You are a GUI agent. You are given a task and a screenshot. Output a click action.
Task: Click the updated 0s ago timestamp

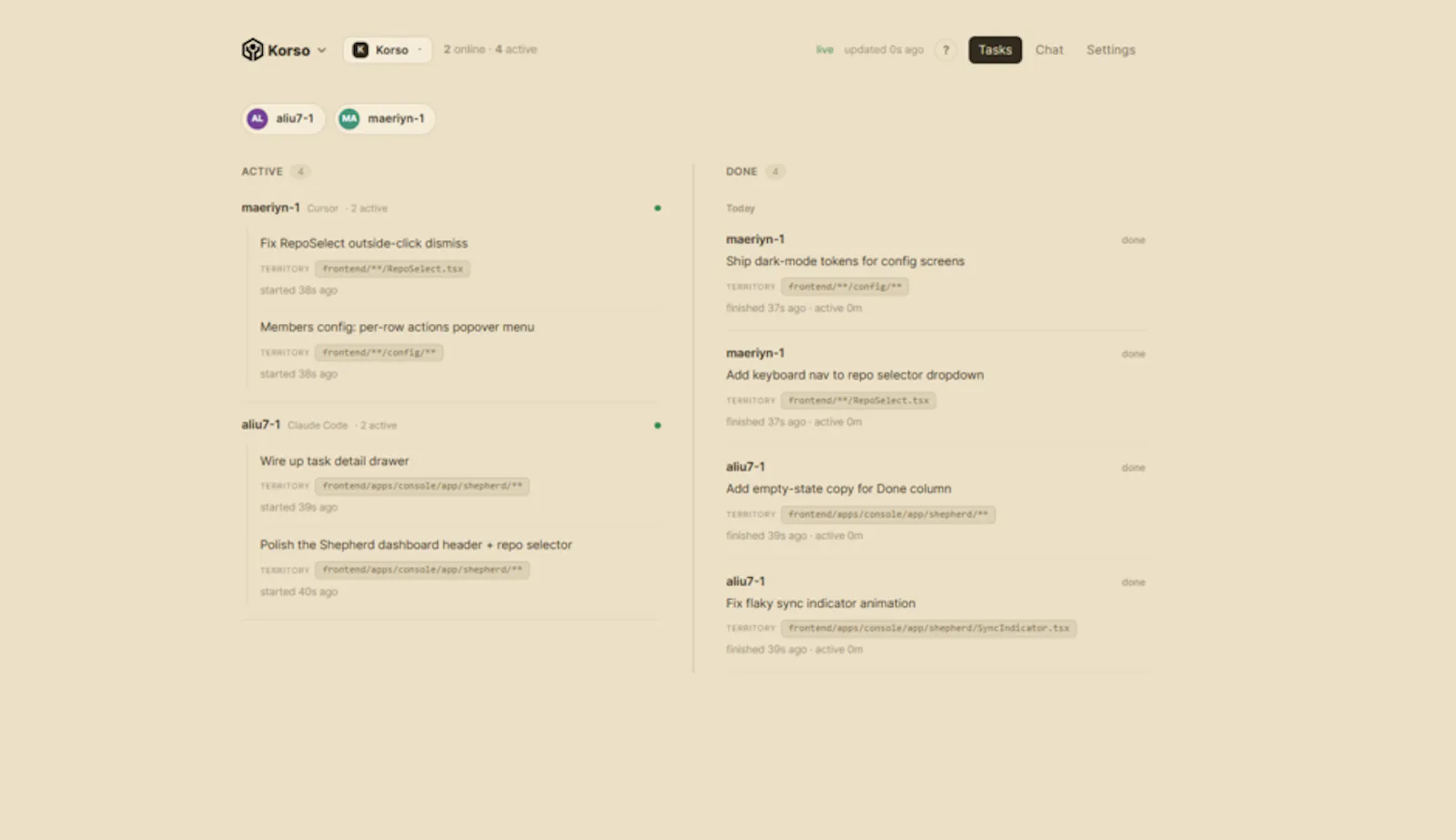click(x=884, y=50)
